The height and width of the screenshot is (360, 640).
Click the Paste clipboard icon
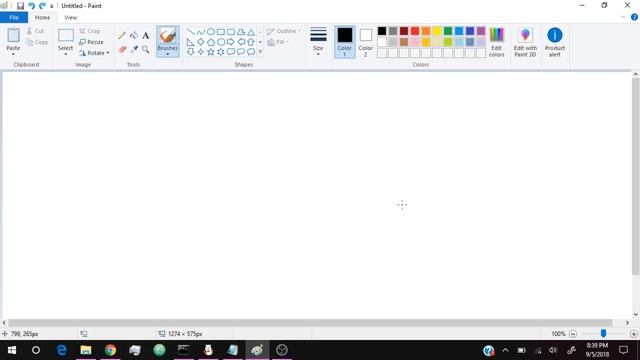[13, 35]
